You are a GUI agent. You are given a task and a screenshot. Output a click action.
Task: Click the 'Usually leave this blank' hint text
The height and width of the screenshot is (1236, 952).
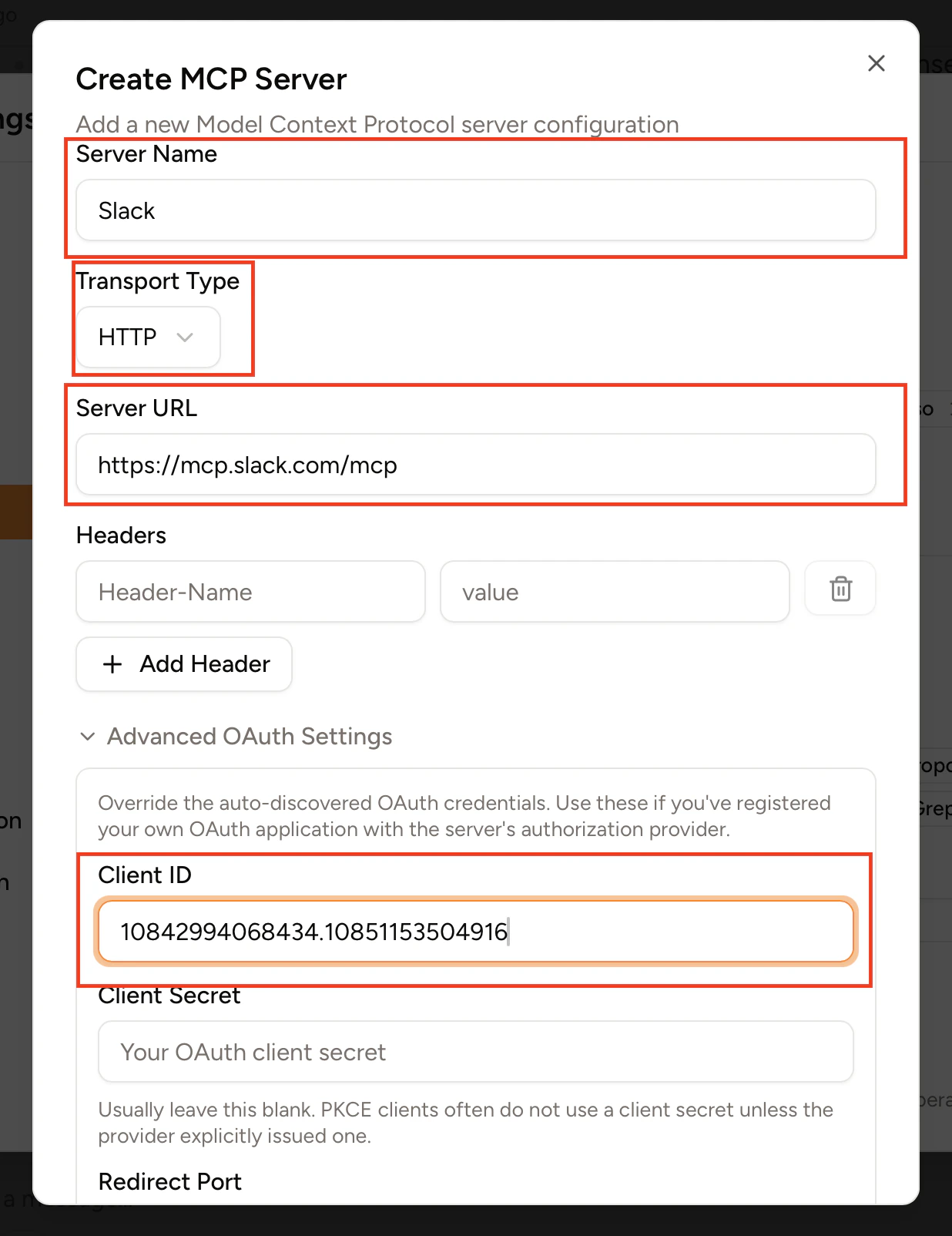coord(466,1123)
